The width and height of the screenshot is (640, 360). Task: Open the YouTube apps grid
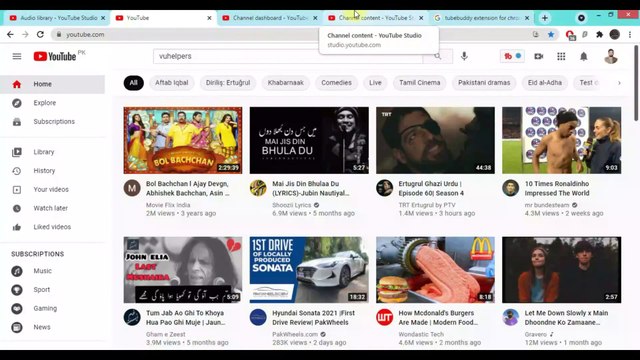pos(561,56)
